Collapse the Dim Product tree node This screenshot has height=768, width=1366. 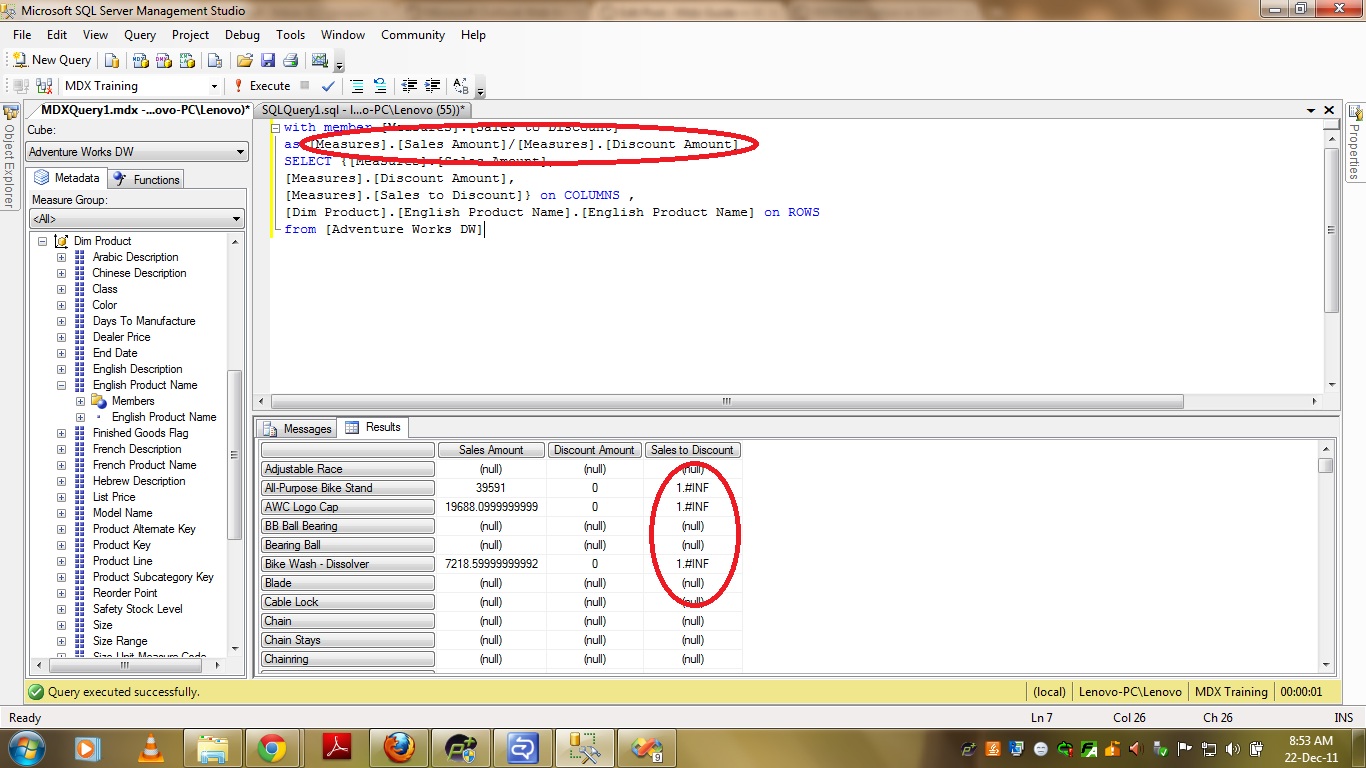(43, 241)
